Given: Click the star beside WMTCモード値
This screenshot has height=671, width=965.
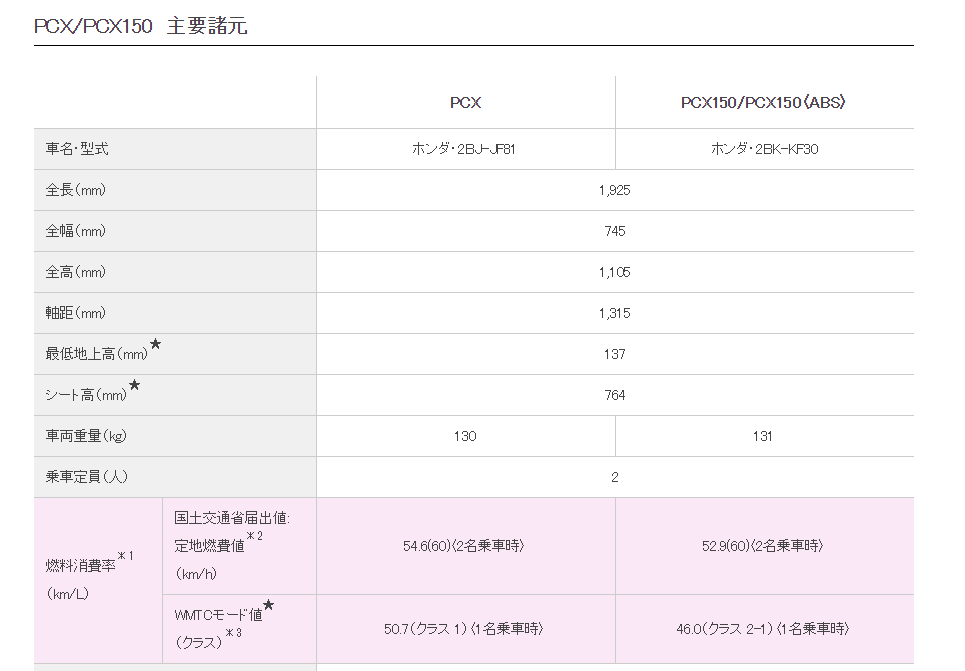Looking at the screenshot, I should 268,605.
